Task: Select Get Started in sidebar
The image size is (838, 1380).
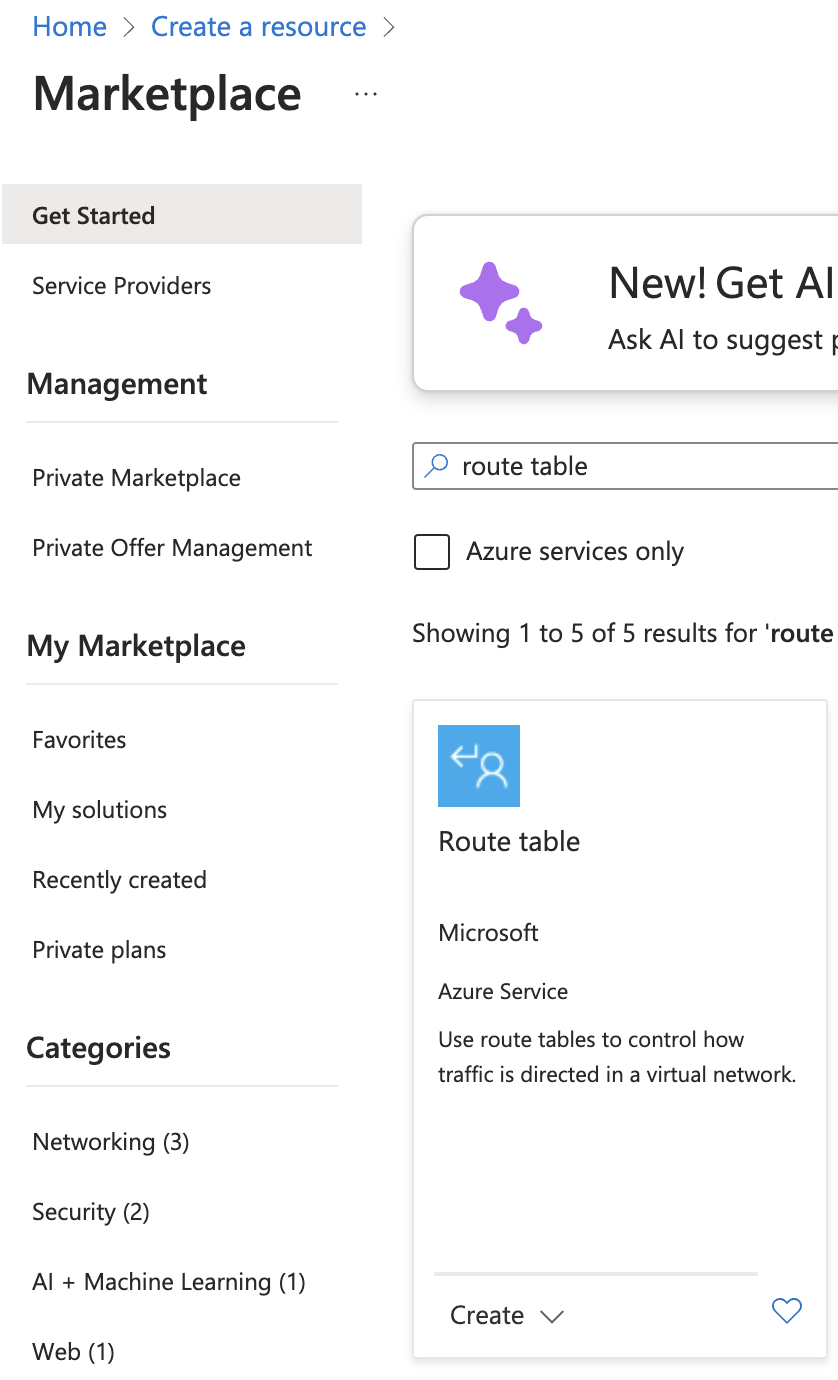Action: pyautogui.click(x=182, y=215)
